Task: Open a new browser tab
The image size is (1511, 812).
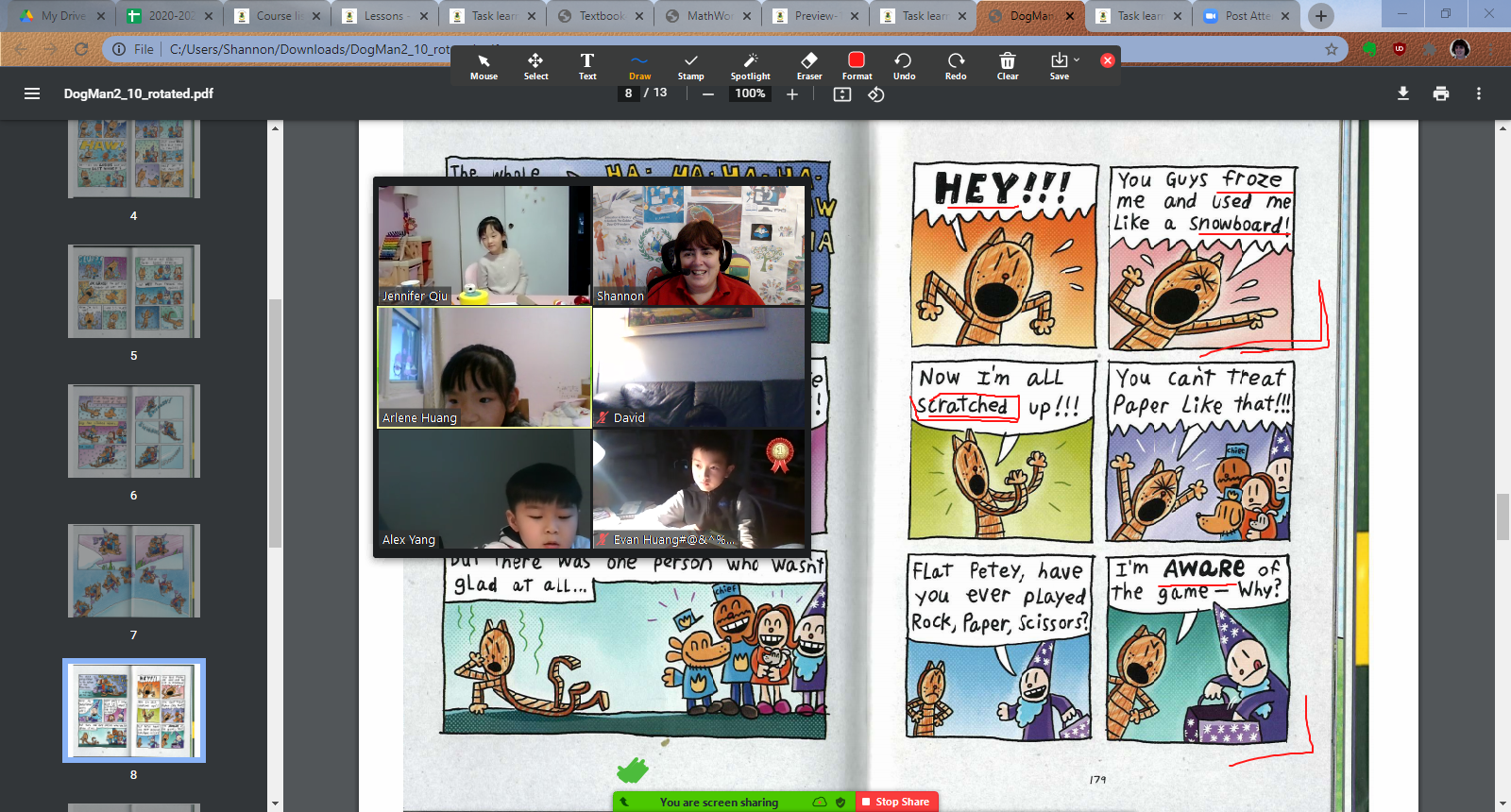Action: [1321, 15]
